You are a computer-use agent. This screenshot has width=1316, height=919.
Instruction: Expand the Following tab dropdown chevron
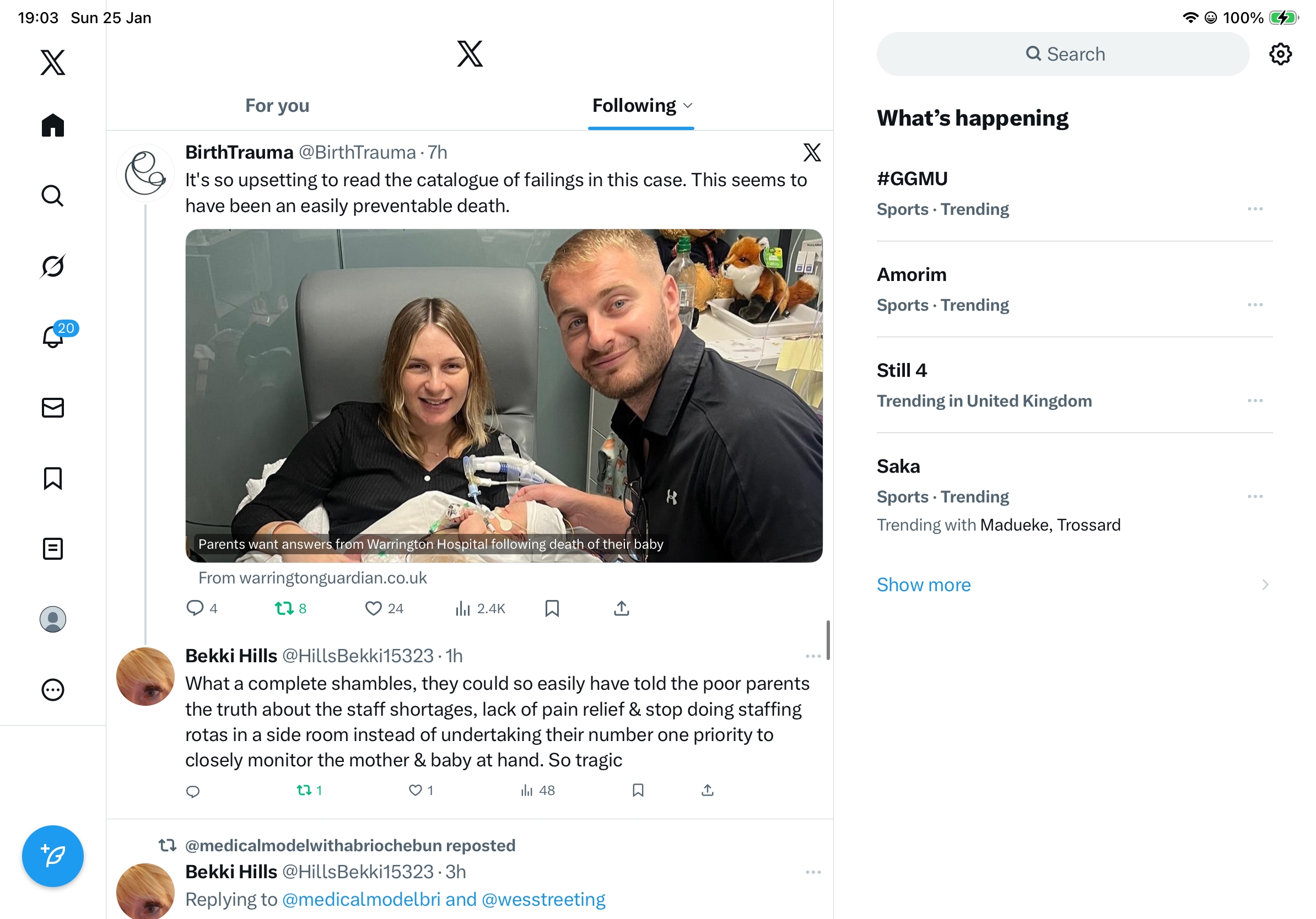[x=688, y=105]
